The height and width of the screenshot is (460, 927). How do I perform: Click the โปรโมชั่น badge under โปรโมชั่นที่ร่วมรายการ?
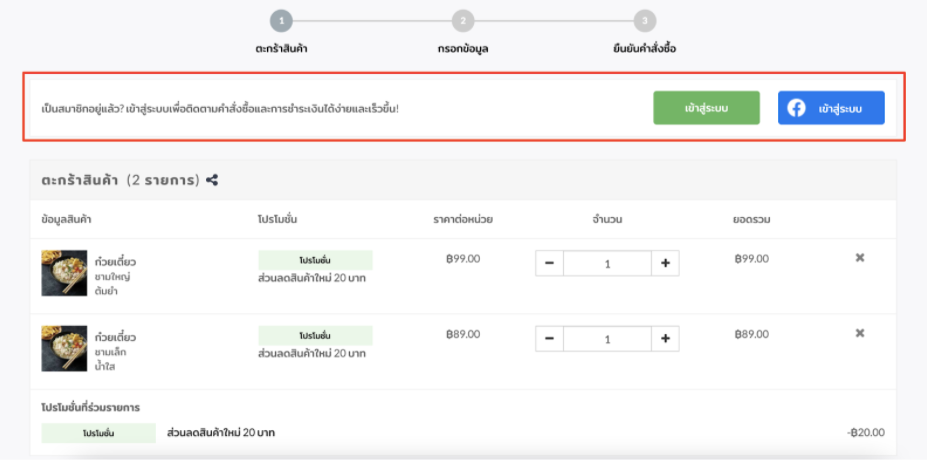pyautogui.click(x=99, y=433)
